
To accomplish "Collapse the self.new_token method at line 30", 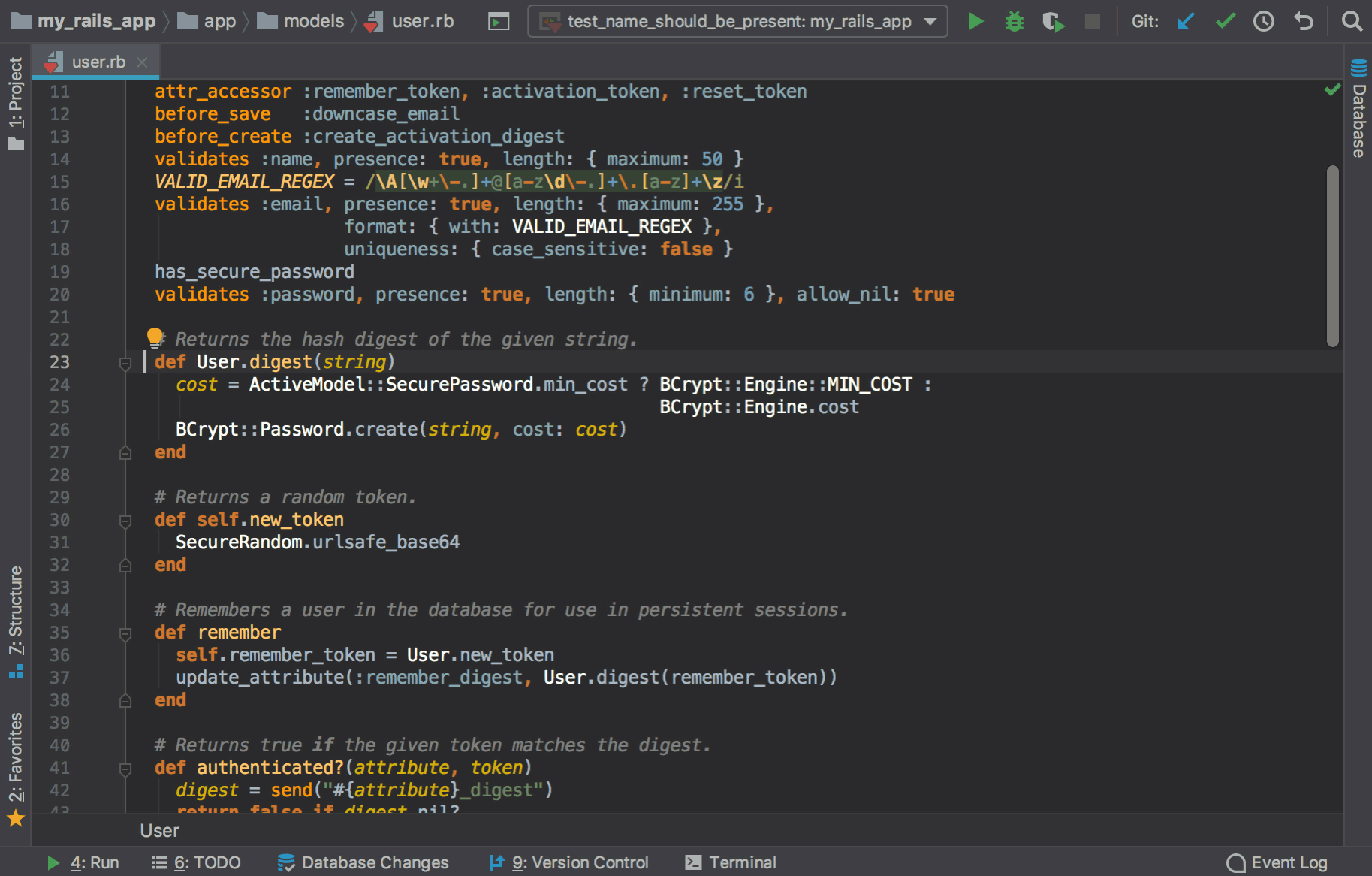I will coord(125,521).
